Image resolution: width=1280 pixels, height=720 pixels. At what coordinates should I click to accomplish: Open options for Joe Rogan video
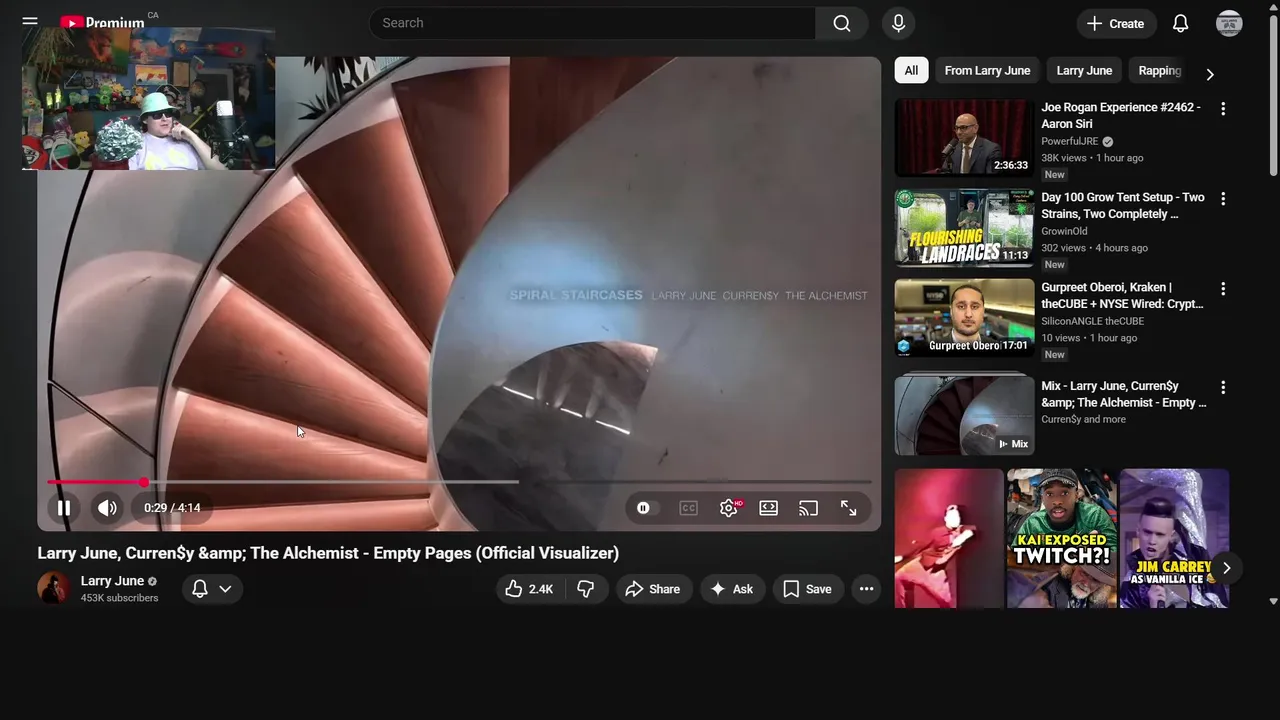coord(1222,108)
